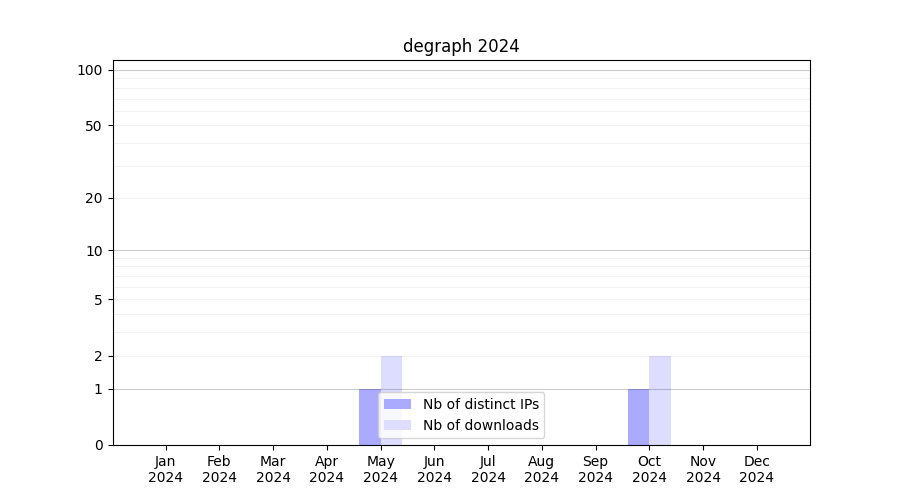Click the "Nb of downloads" legend swatch

pos(397,425)
